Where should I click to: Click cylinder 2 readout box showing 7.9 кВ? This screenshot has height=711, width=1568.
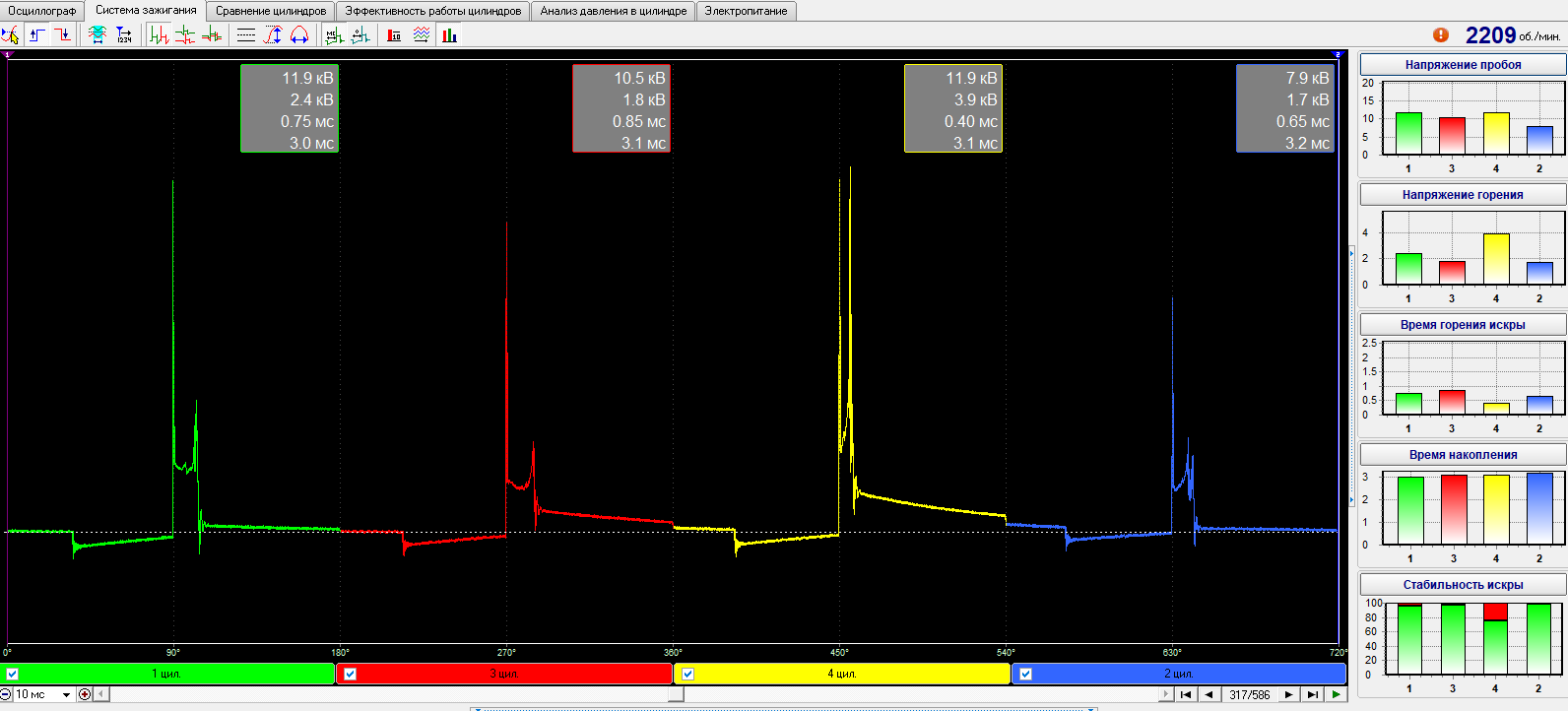click(1285, 108)
